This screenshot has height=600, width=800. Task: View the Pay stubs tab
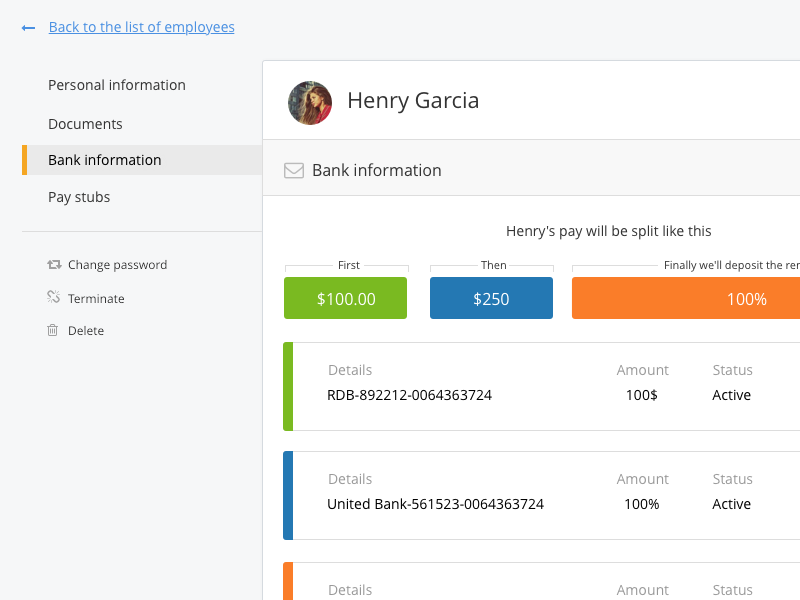(x=79, y=197)
